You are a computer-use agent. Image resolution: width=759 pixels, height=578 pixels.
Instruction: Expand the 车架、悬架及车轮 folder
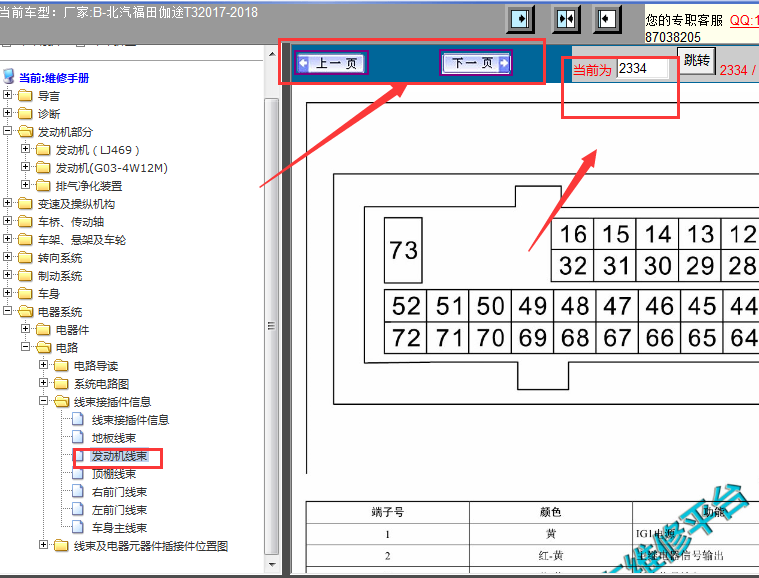7,239
